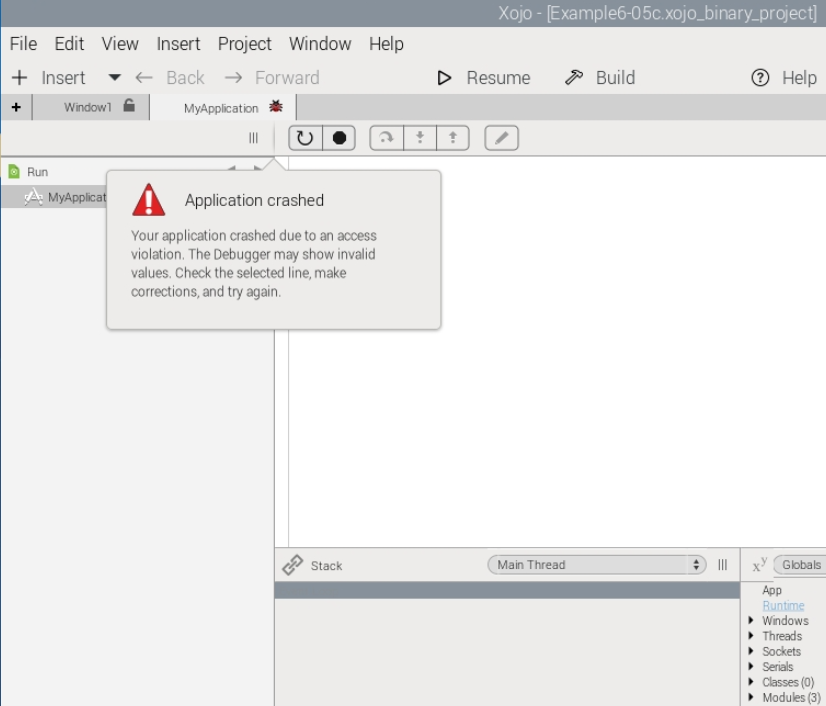Click the Stack link icon
Image resolution: width=826 pixels, height=706 pixels.
[292, 565]
